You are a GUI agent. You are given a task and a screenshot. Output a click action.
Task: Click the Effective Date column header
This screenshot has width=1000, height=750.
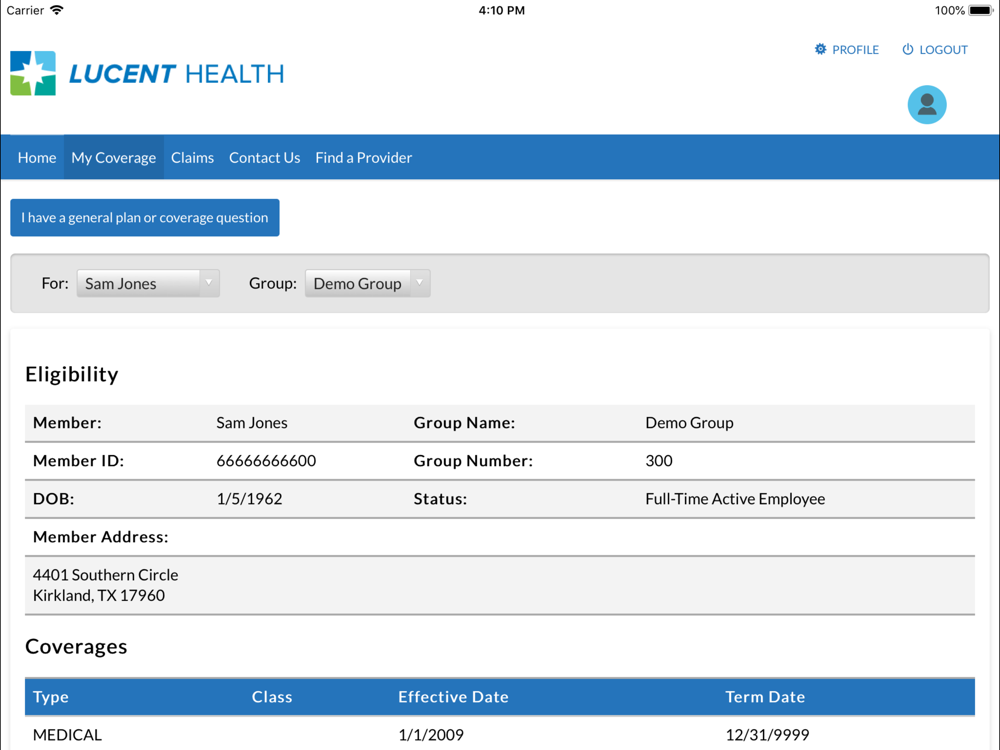[453, 696]
